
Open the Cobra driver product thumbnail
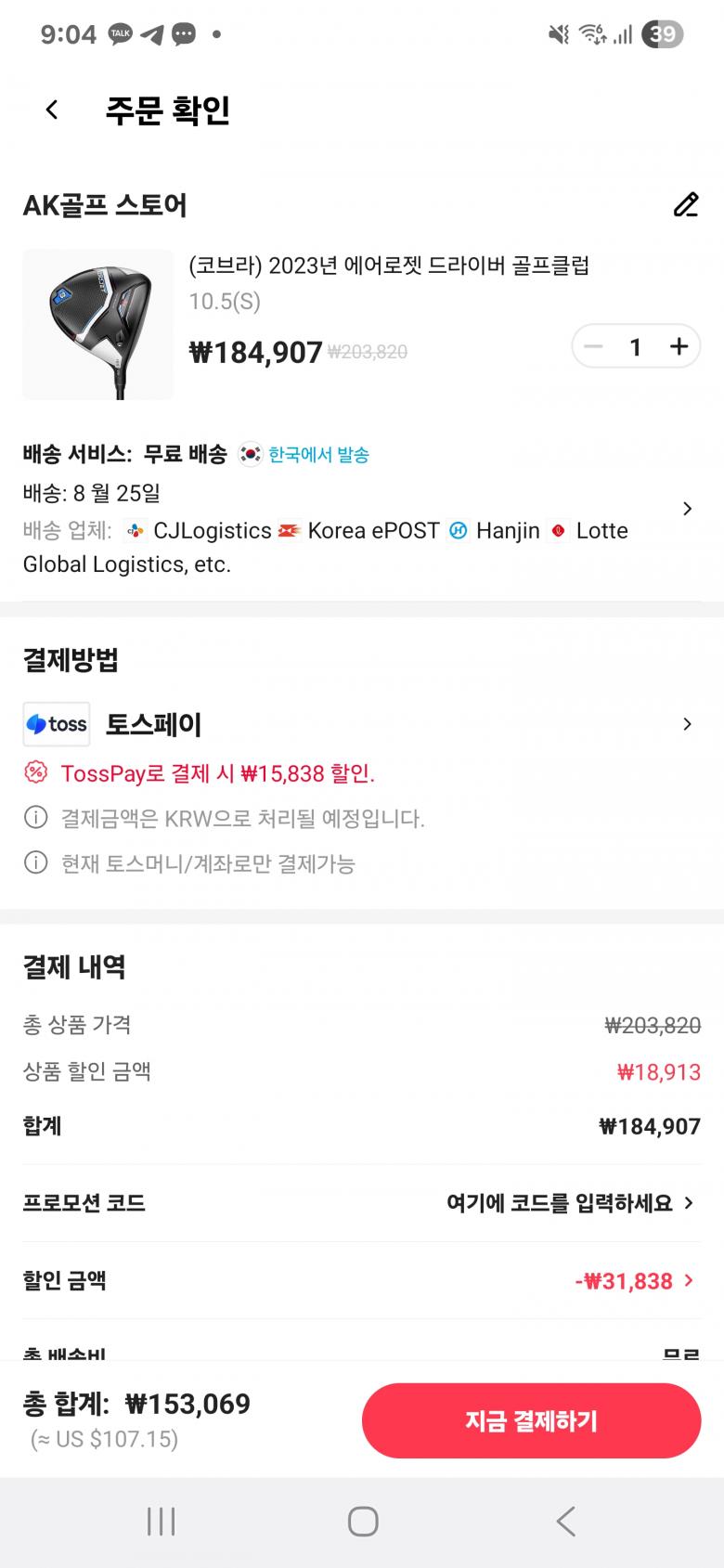pyautogui.click(x=97, y=324)
